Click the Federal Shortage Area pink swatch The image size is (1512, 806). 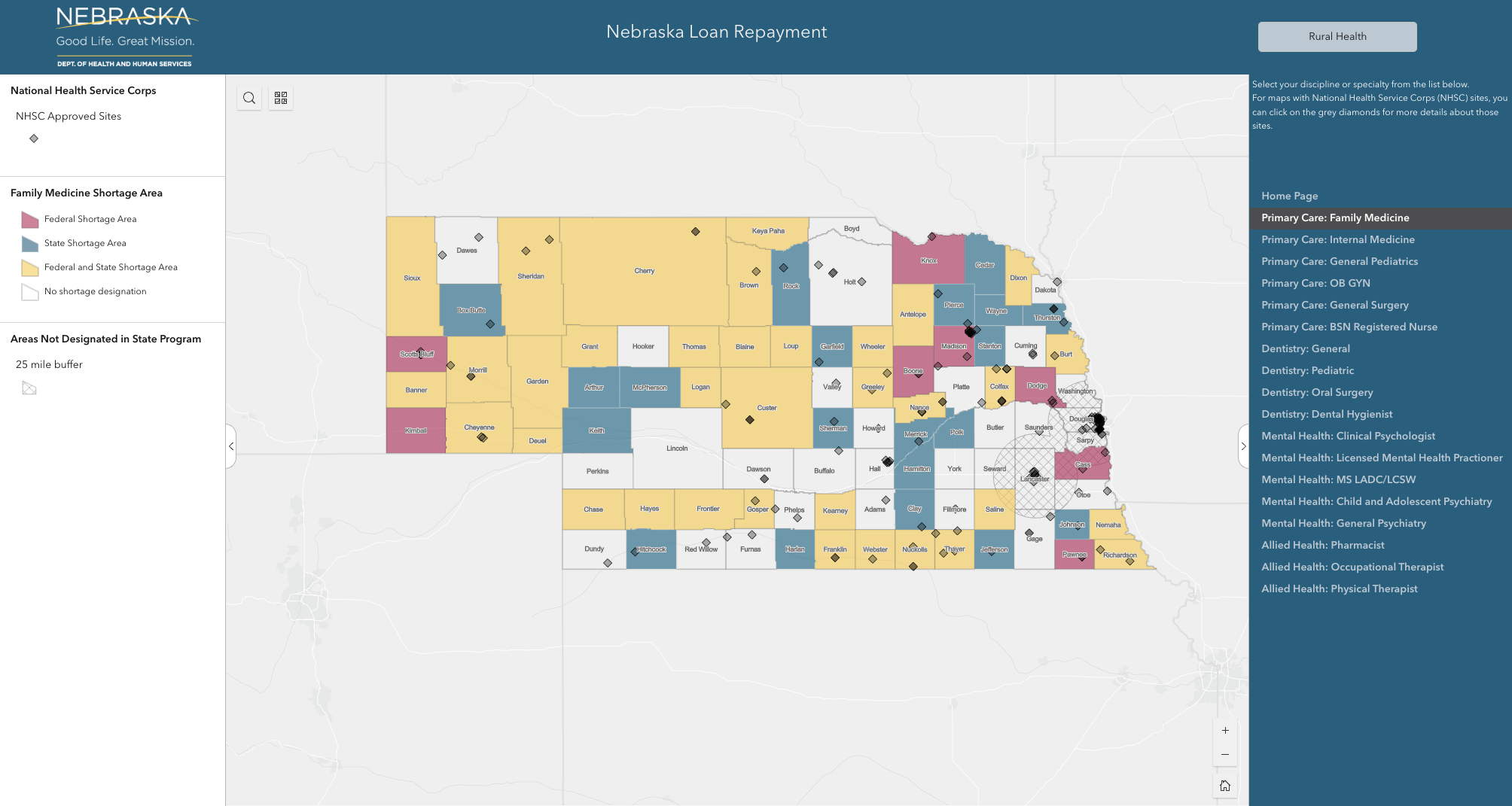pyautogui.click(x=30, y=220)
